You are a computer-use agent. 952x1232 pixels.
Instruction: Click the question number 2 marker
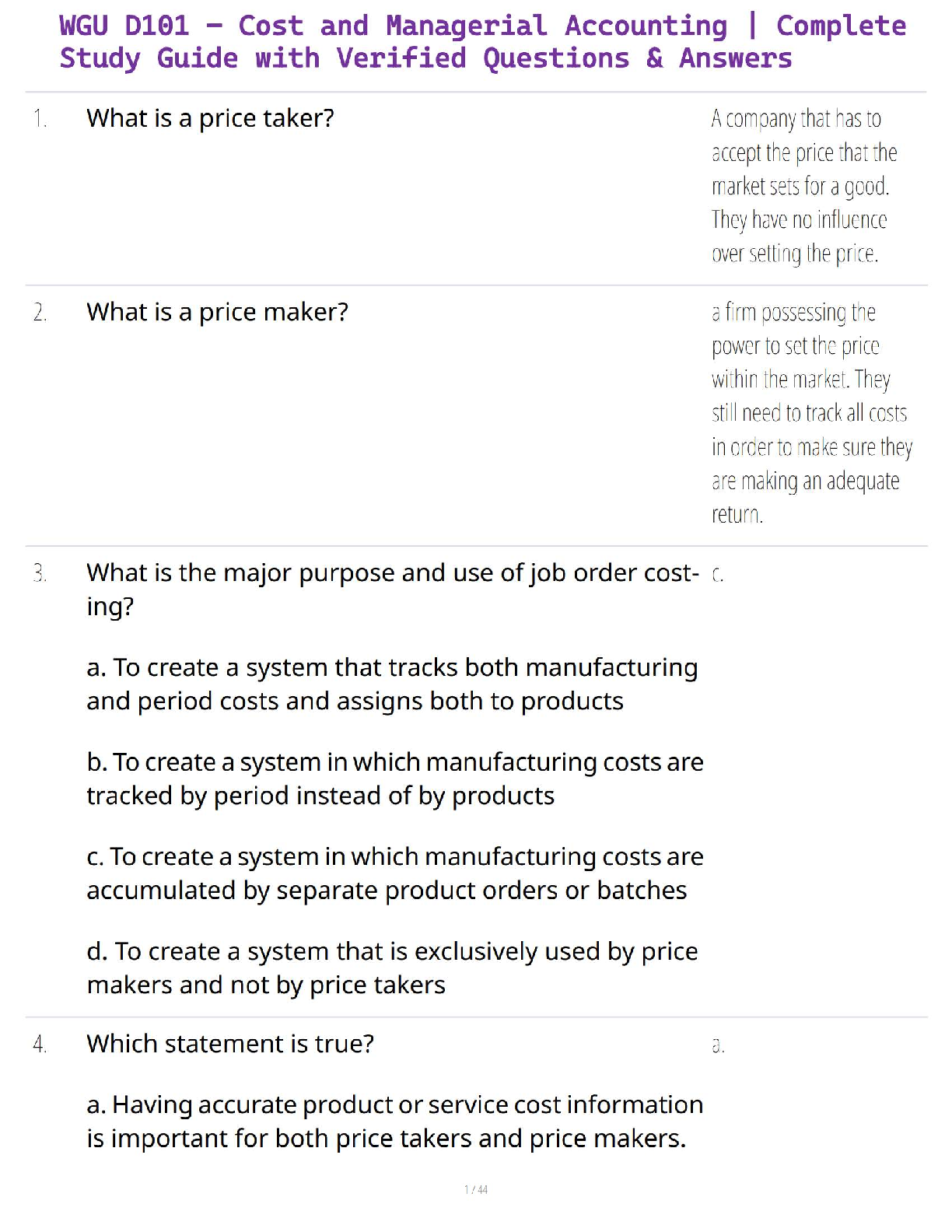(x=40, y=313)
